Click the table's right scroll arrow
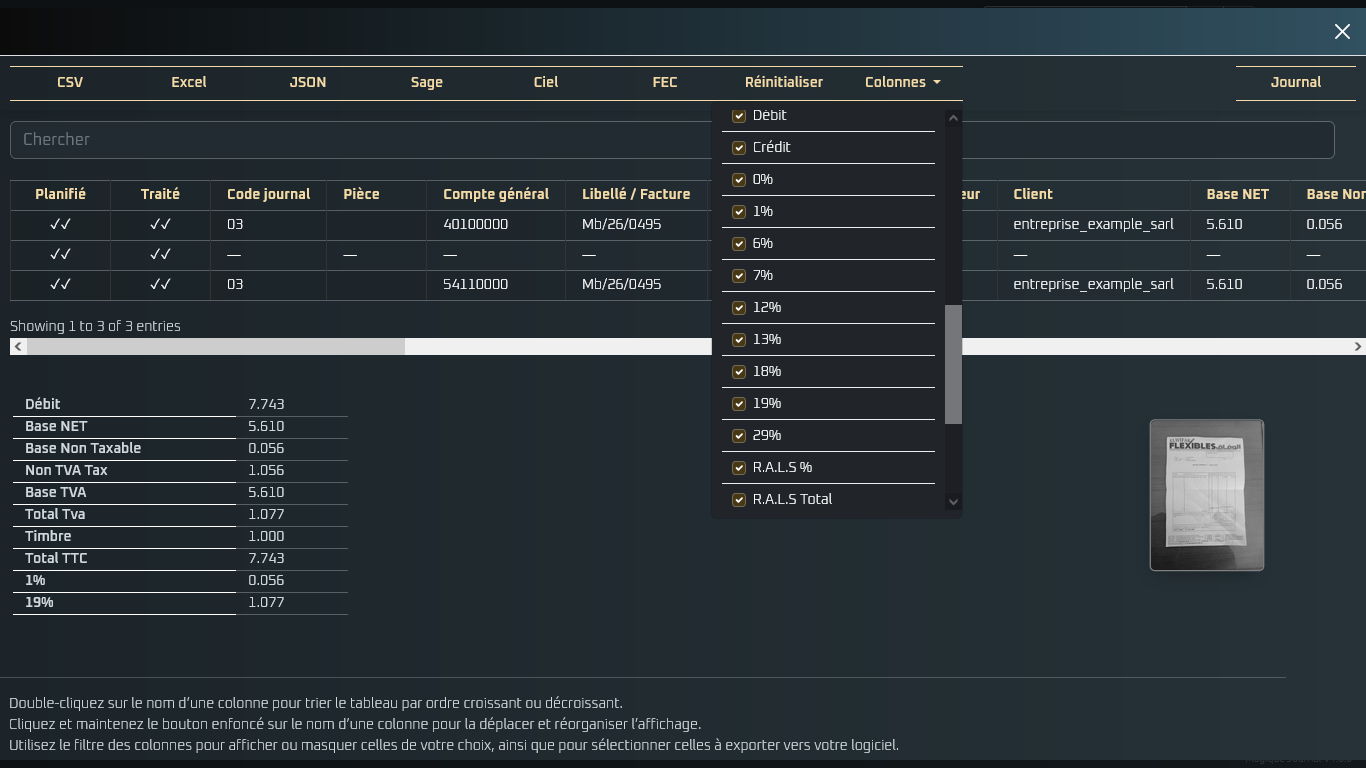The height and width of the screenshot is (768, 1366). 1357,346
